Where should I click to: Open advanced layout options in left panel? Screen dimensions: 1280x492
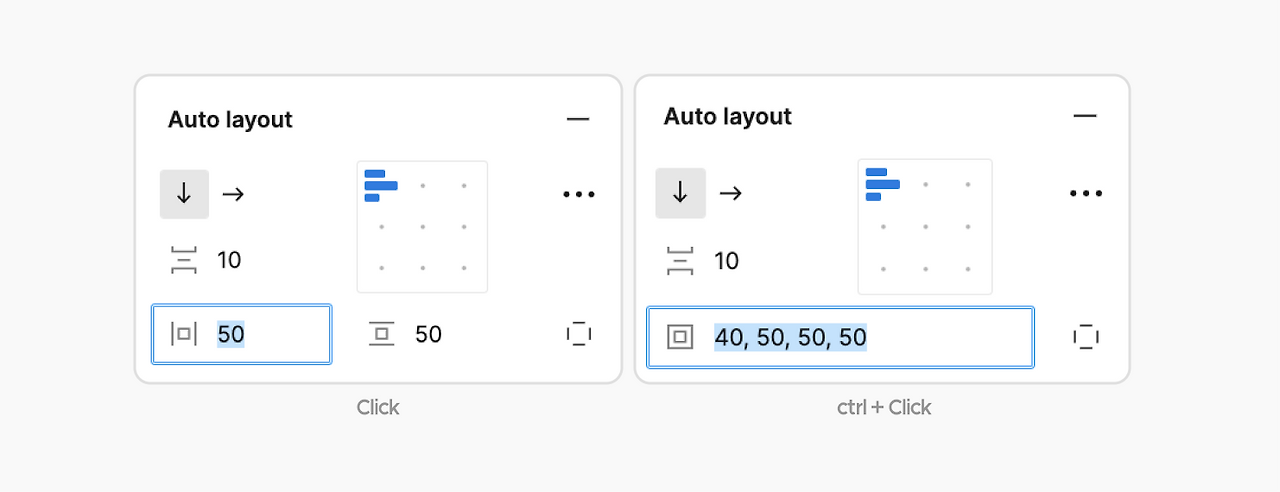click(578, 194)
